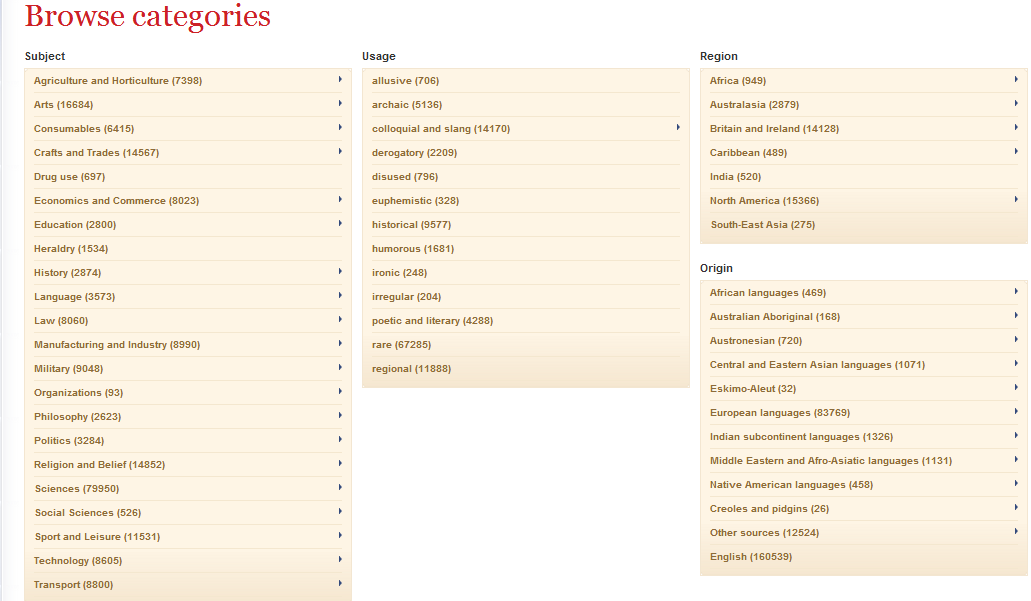Screen dimensions: 1031x601
Task: Open the Sciences (79950) category link
Action: 77,489
